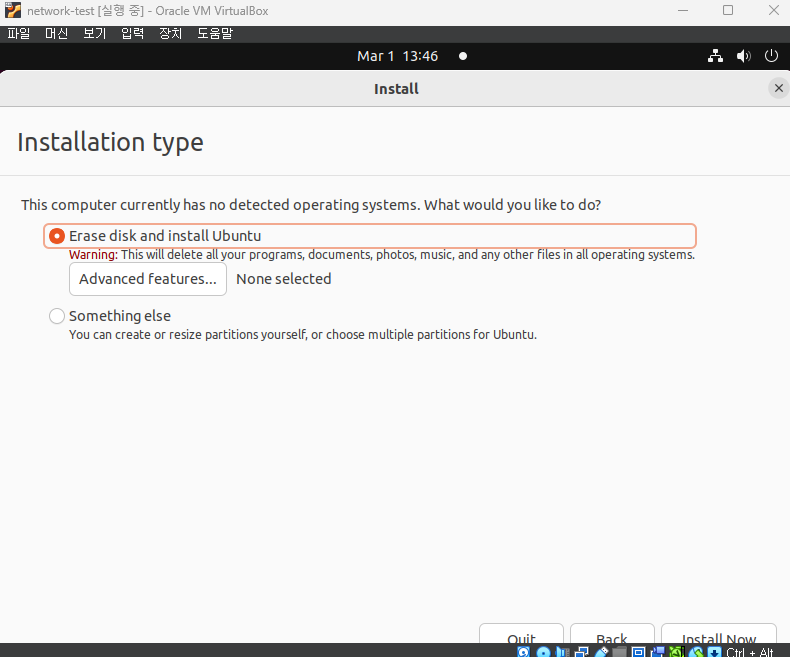Image resolution: width=790 pixels, height=657 pixels.
Task: Click the red Warning text
Action: [93, 254]
